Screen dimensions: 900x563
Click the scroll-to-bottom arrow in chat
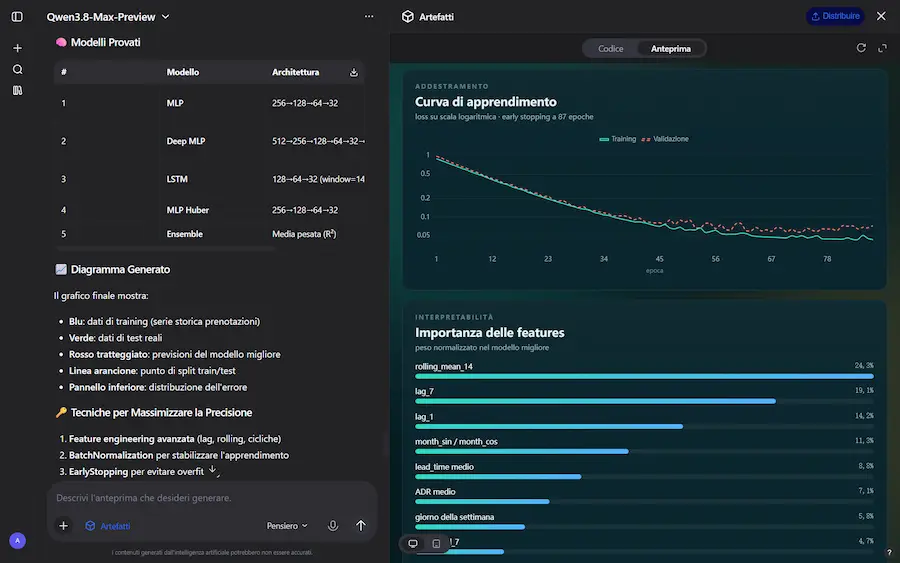(x=212, y=470)
